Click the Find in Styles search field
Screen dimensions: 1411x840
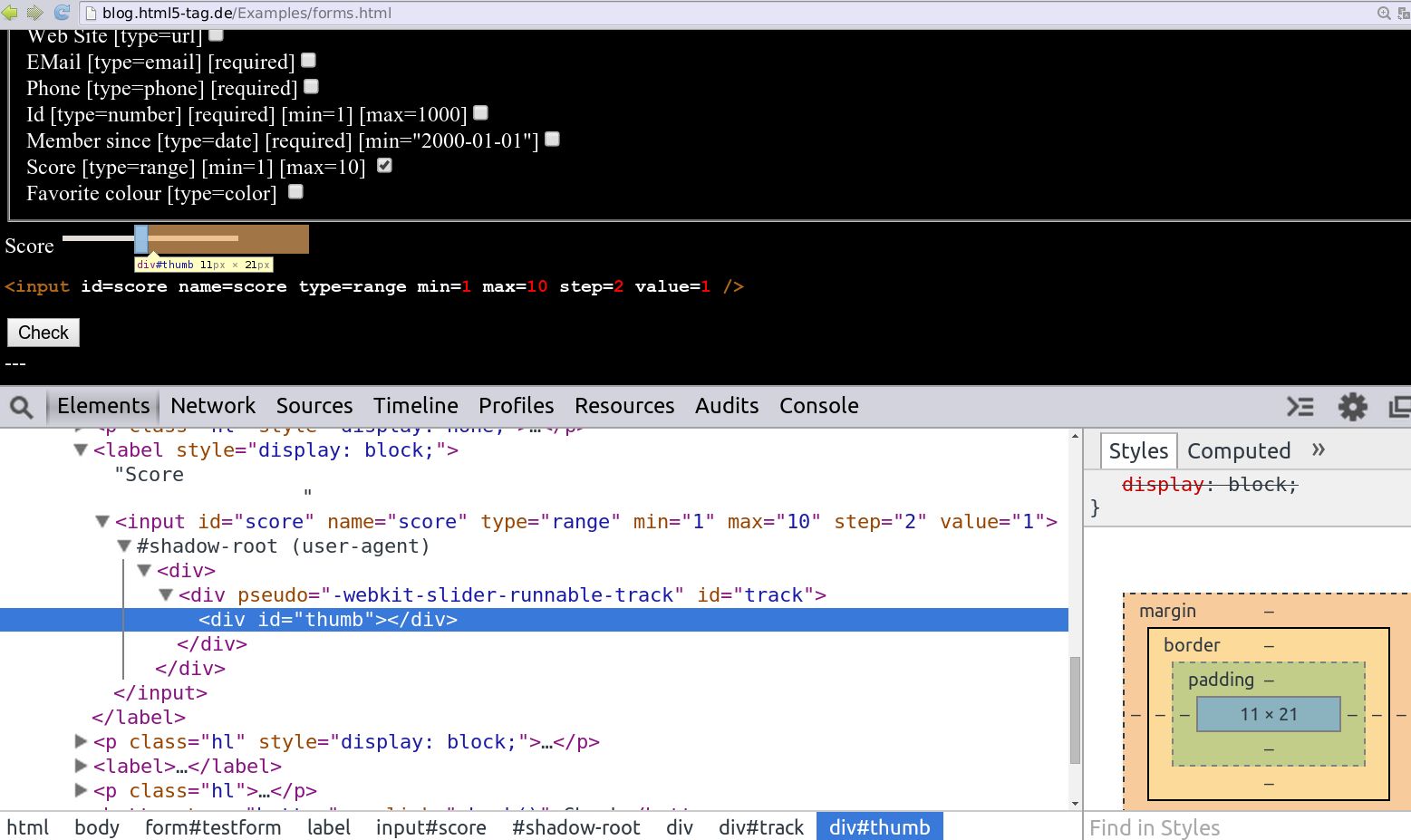(x=1246, y=827)
